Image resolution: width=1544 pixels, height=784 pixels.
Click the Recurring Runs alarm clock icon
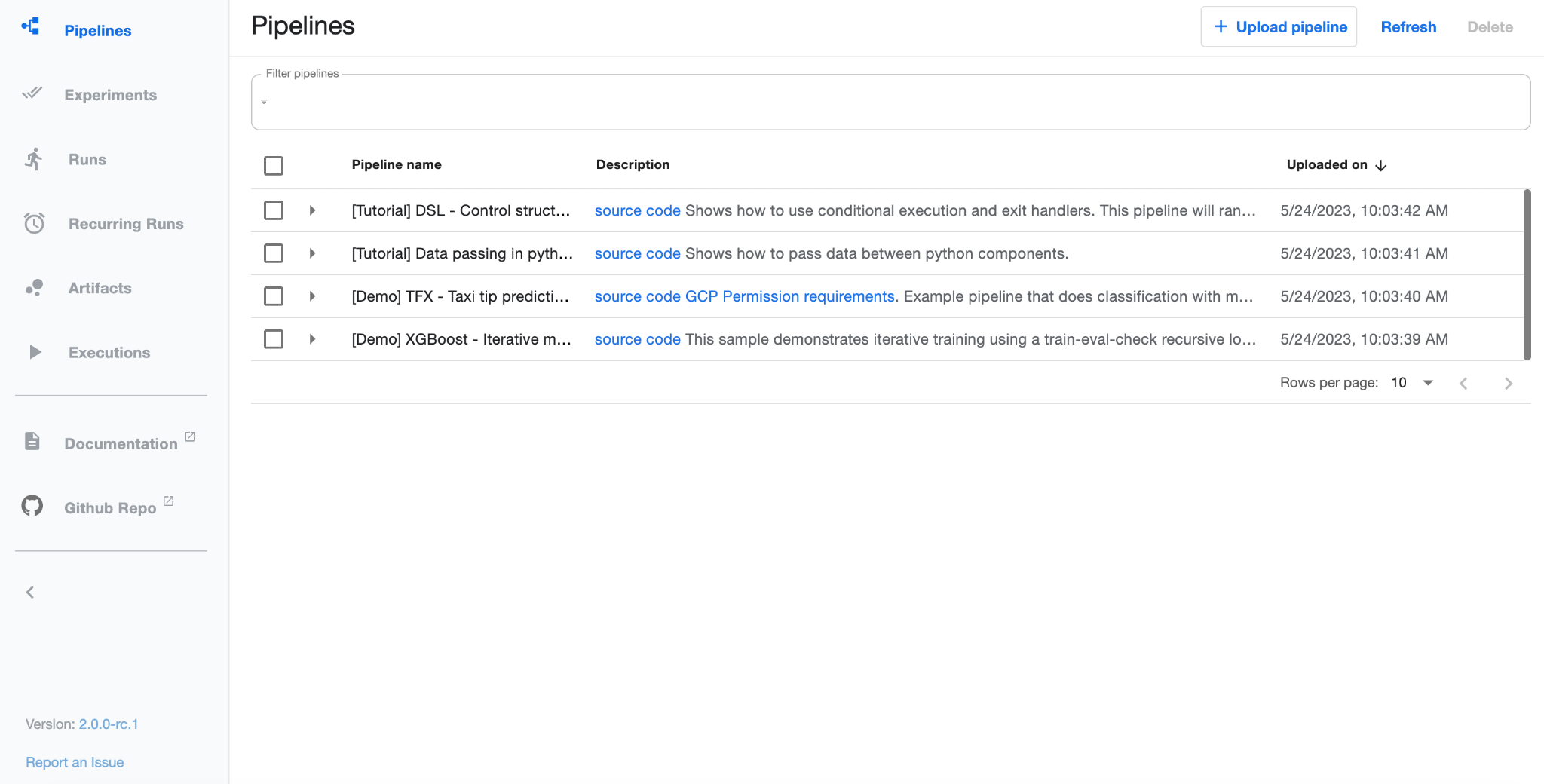[34, 223]
